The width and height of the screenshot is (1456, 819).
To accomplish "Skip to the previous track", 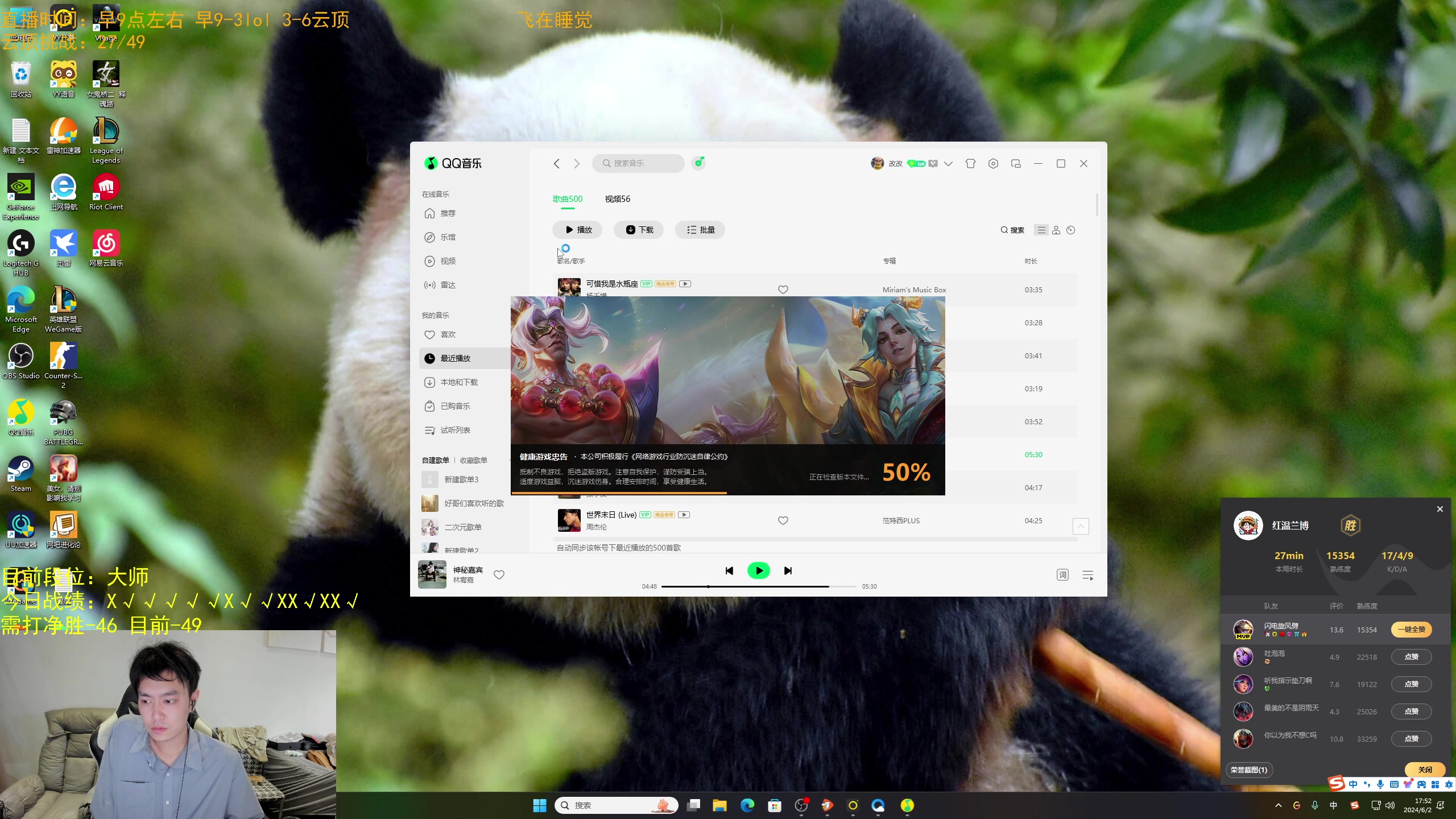I will pos(729,570).
